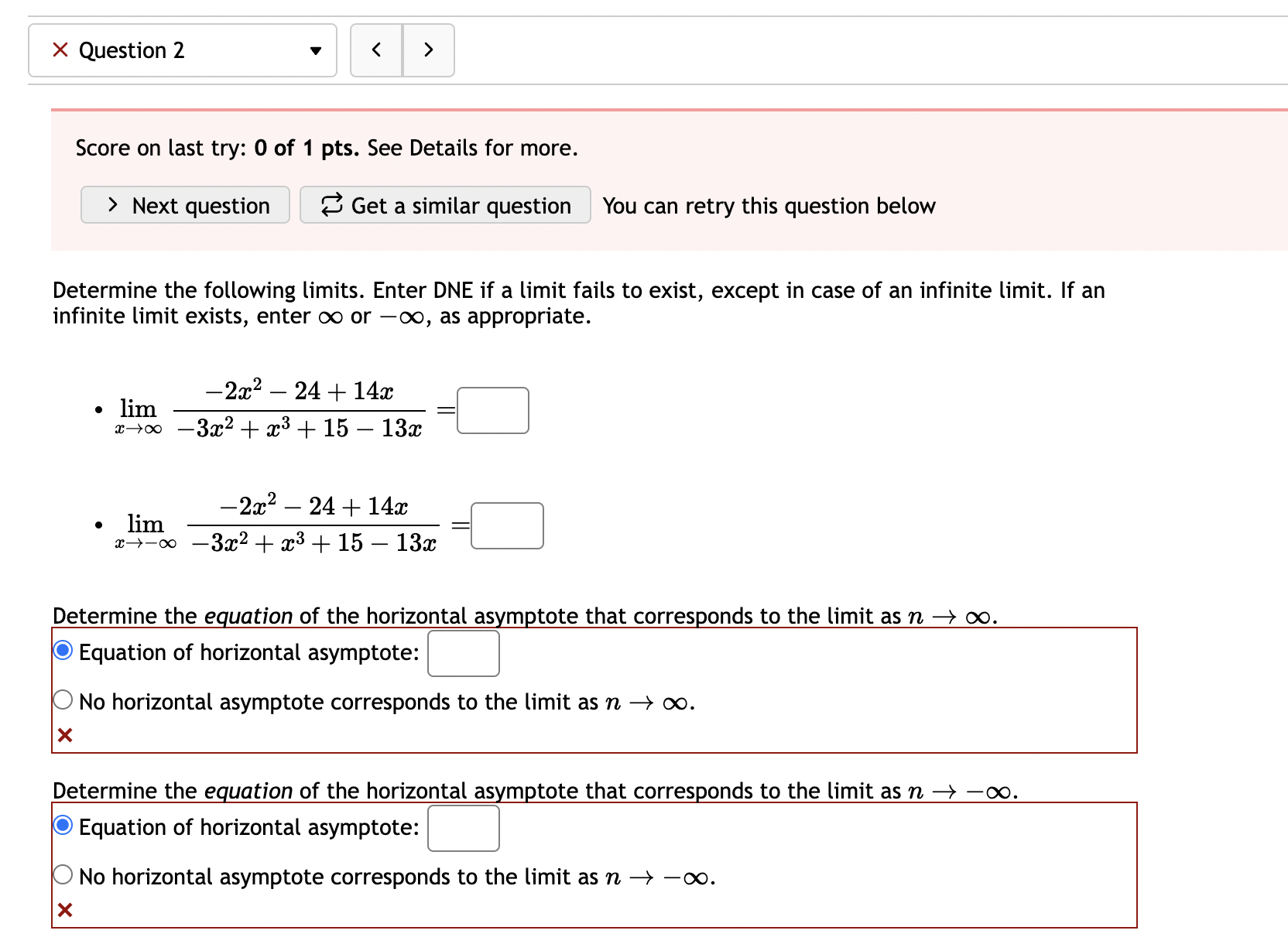This screenshot has height=944, width=1288.
Task: Select Equation of horizontal asymptote for n→∞
Action: [62, 651]
